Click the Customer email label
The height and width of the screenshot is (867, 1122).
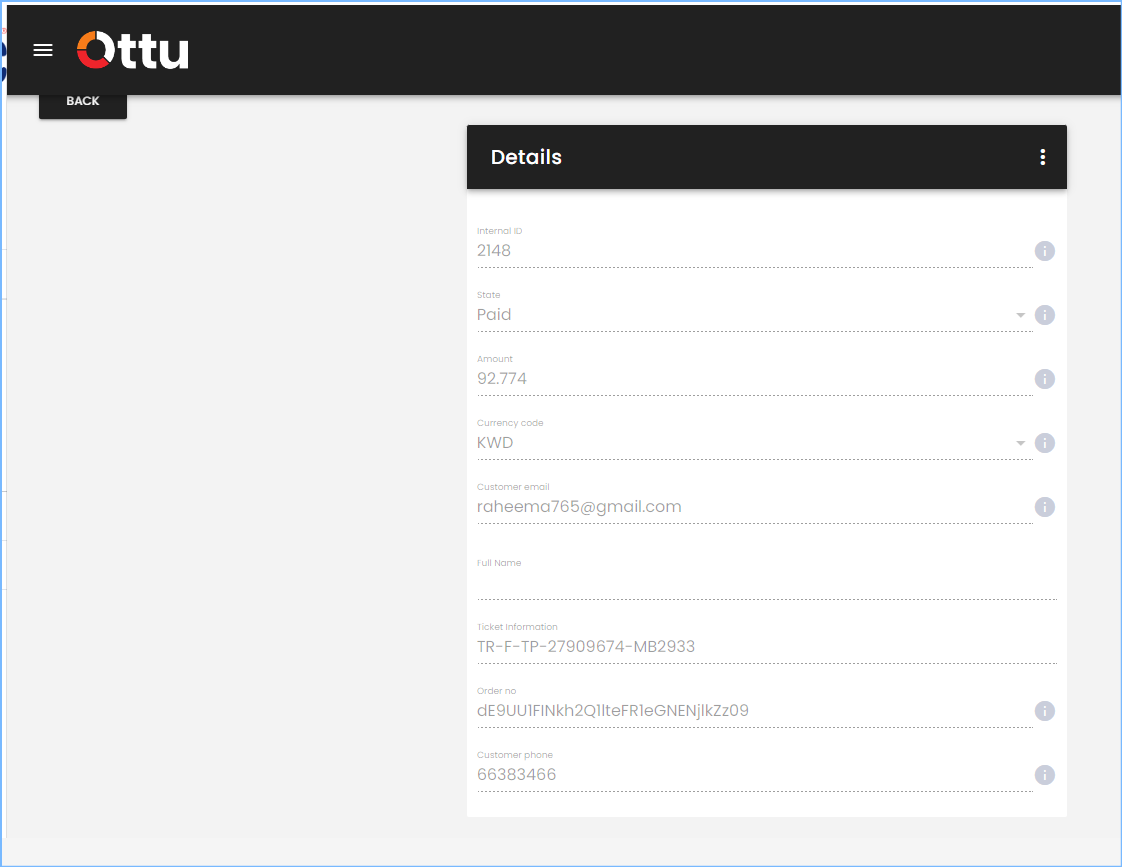(513, 487)
